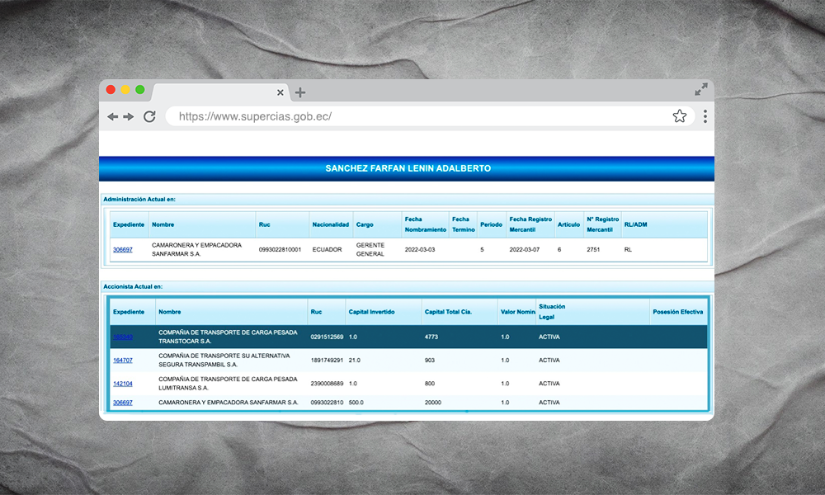825x495 pixels.
Task: Bookmark this page with the star icon
Action: (679, 116)
